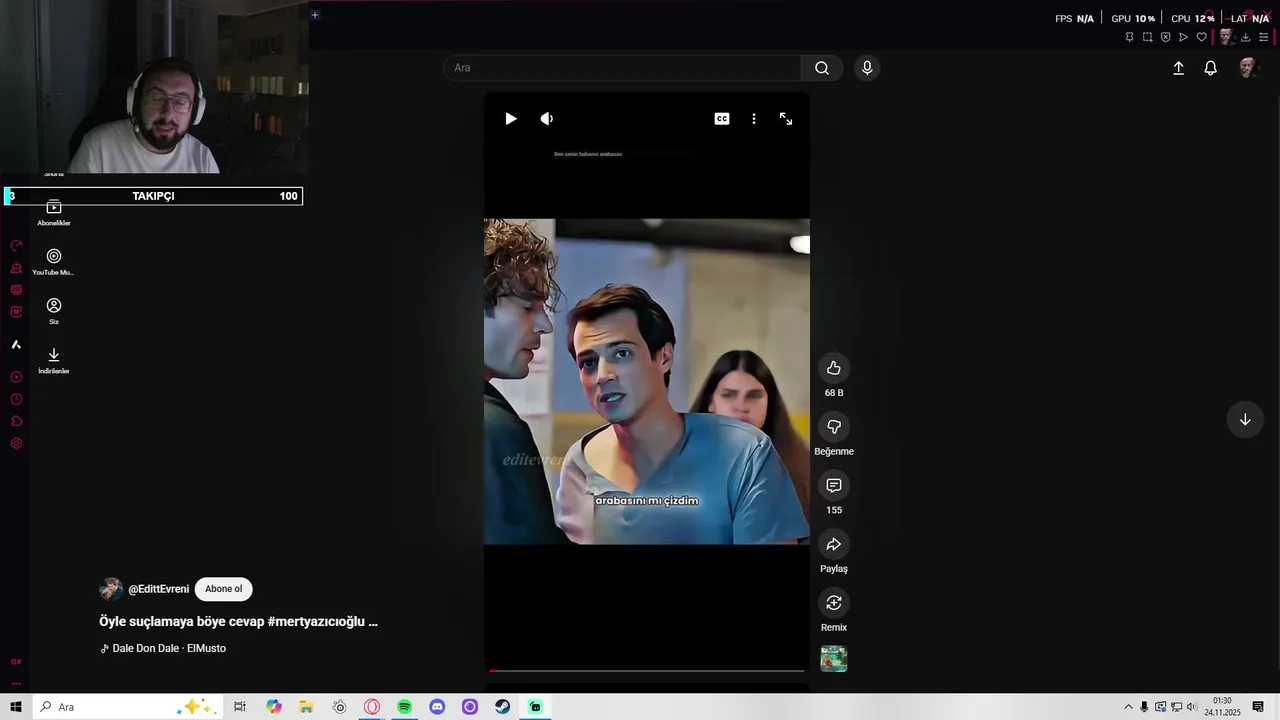This screenshot has height=720, width=1280.
Task: Seek on the video progress bar
Action: 646,670
